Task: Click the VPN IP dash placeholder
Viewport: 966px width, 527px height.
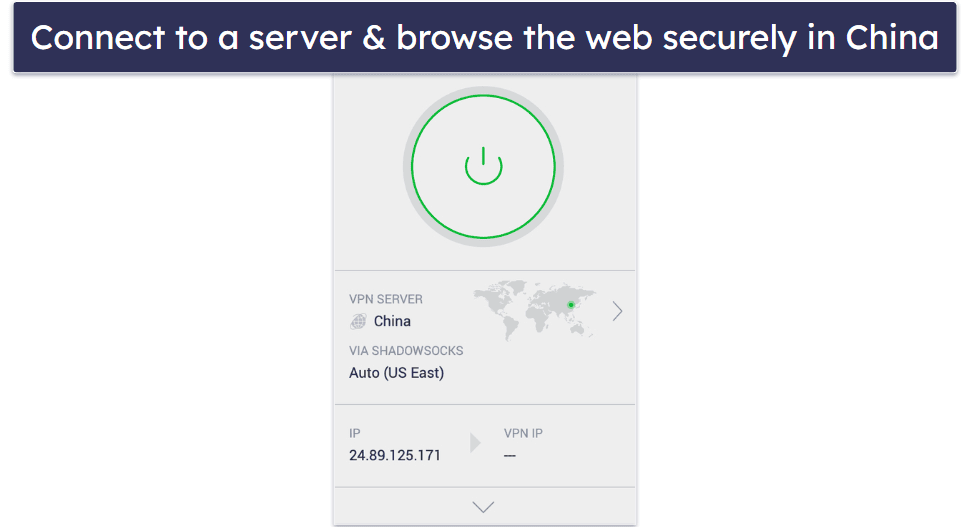Action: tap(509, 456)
